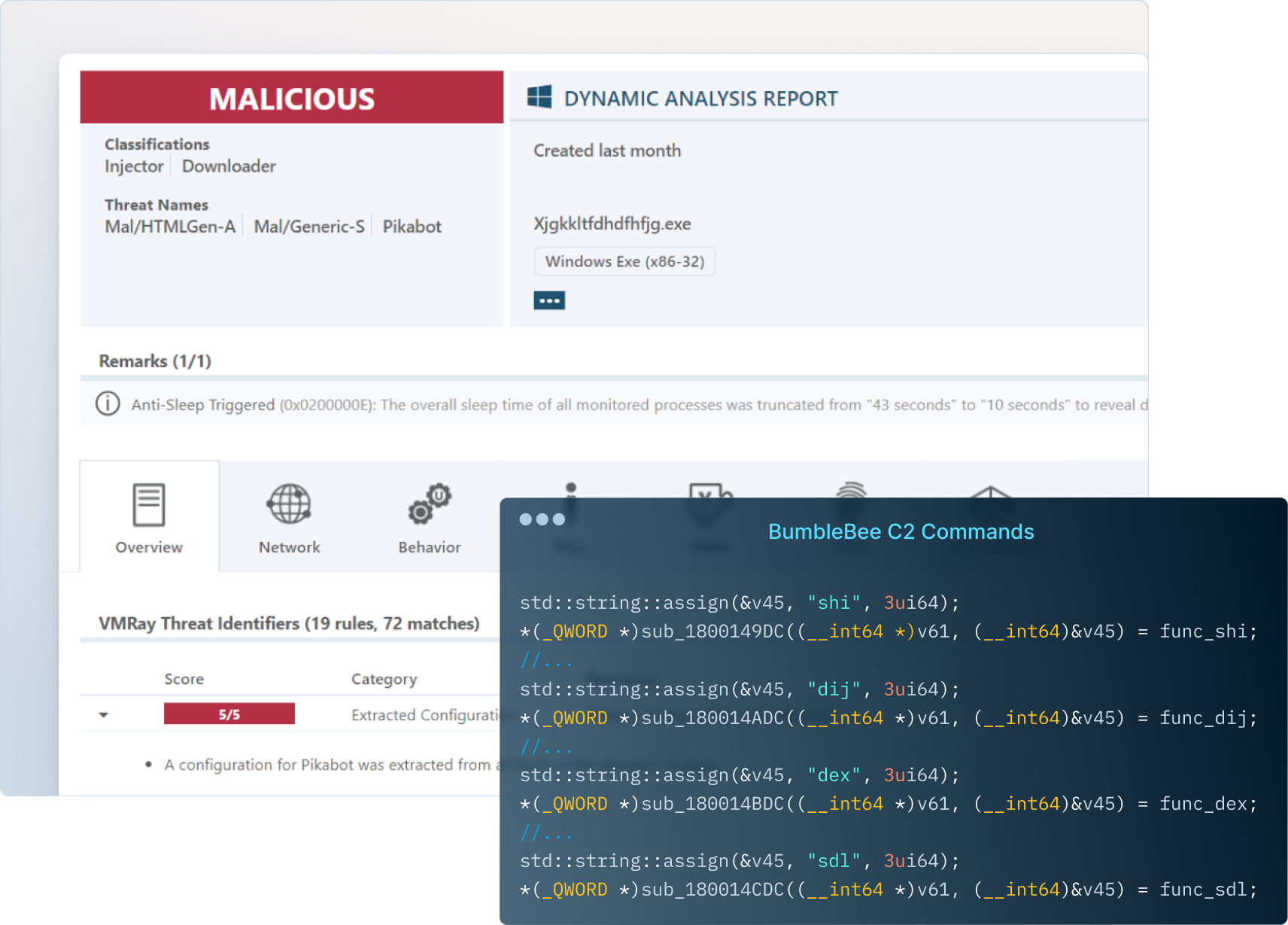Screen dimensions: 1288x925
Task: Select the Pikabot threat name
Action: 412,227
